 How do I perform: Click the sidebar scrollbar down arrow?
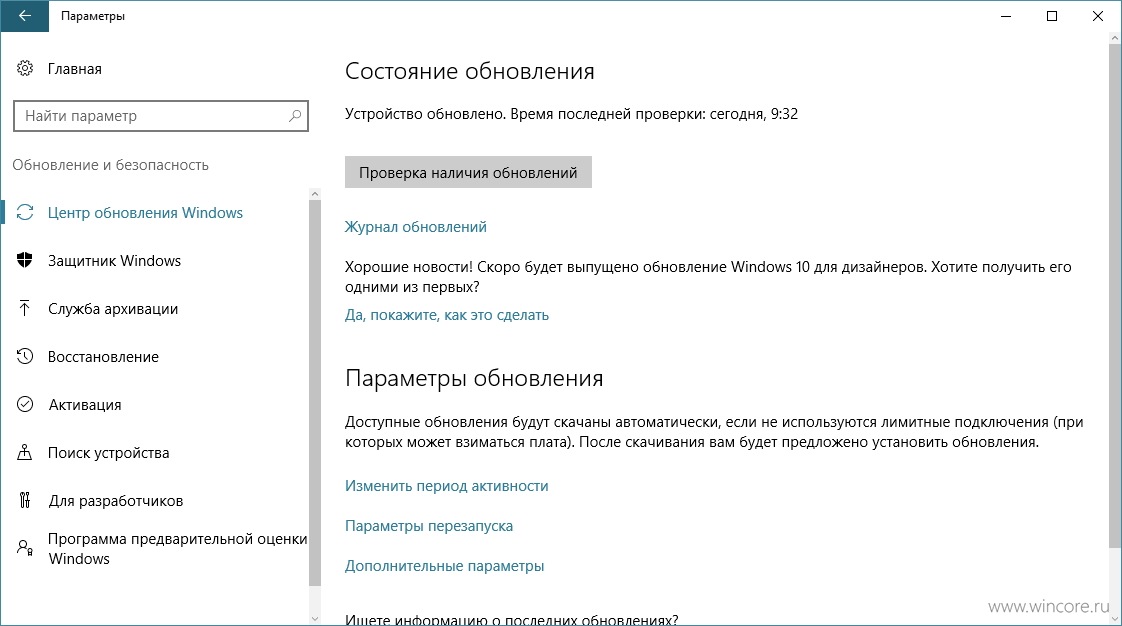point(315,619)
